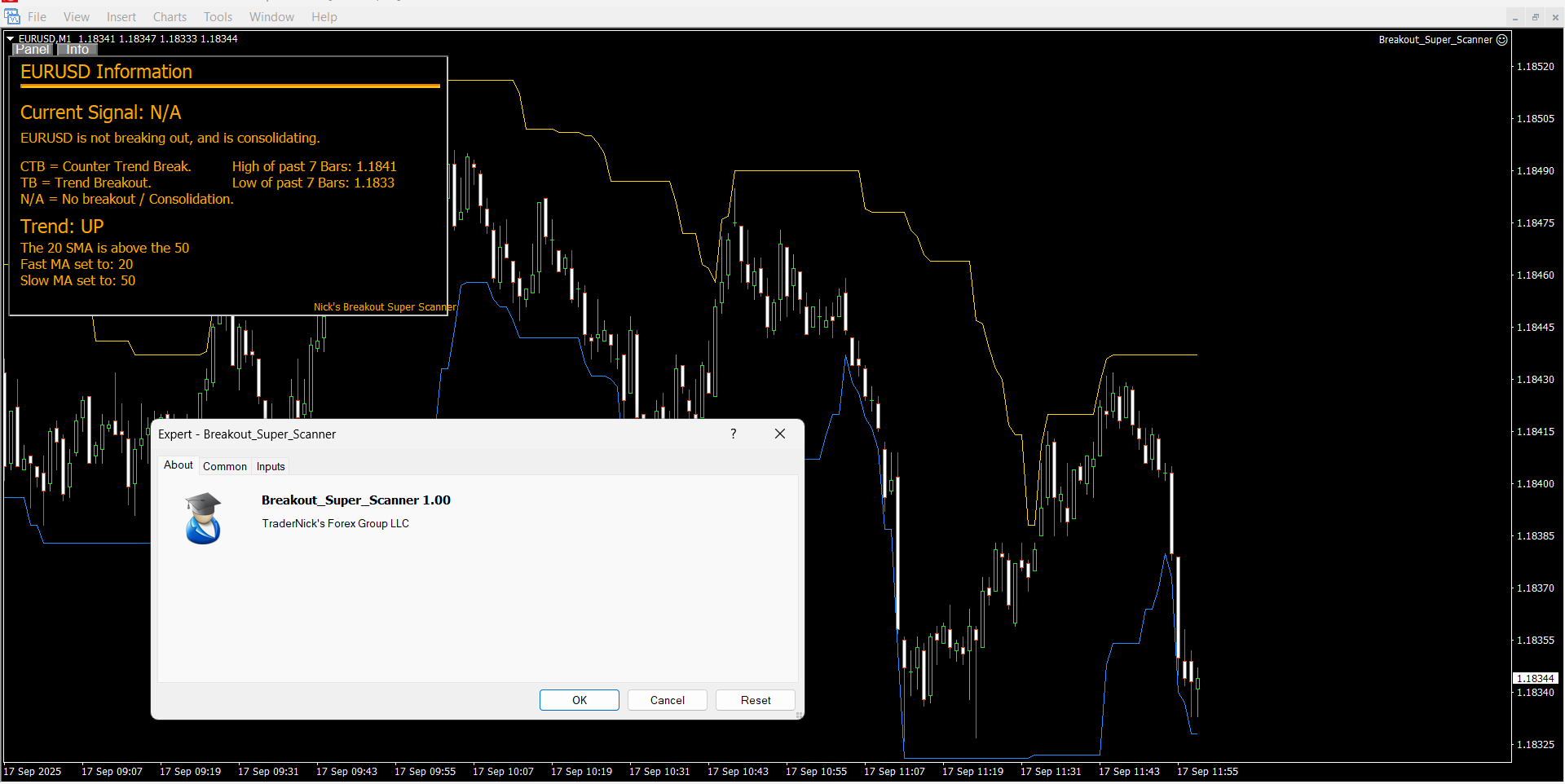Click the graduation cap expert icon
The image size is (1565, 784).
coord(203,518)
